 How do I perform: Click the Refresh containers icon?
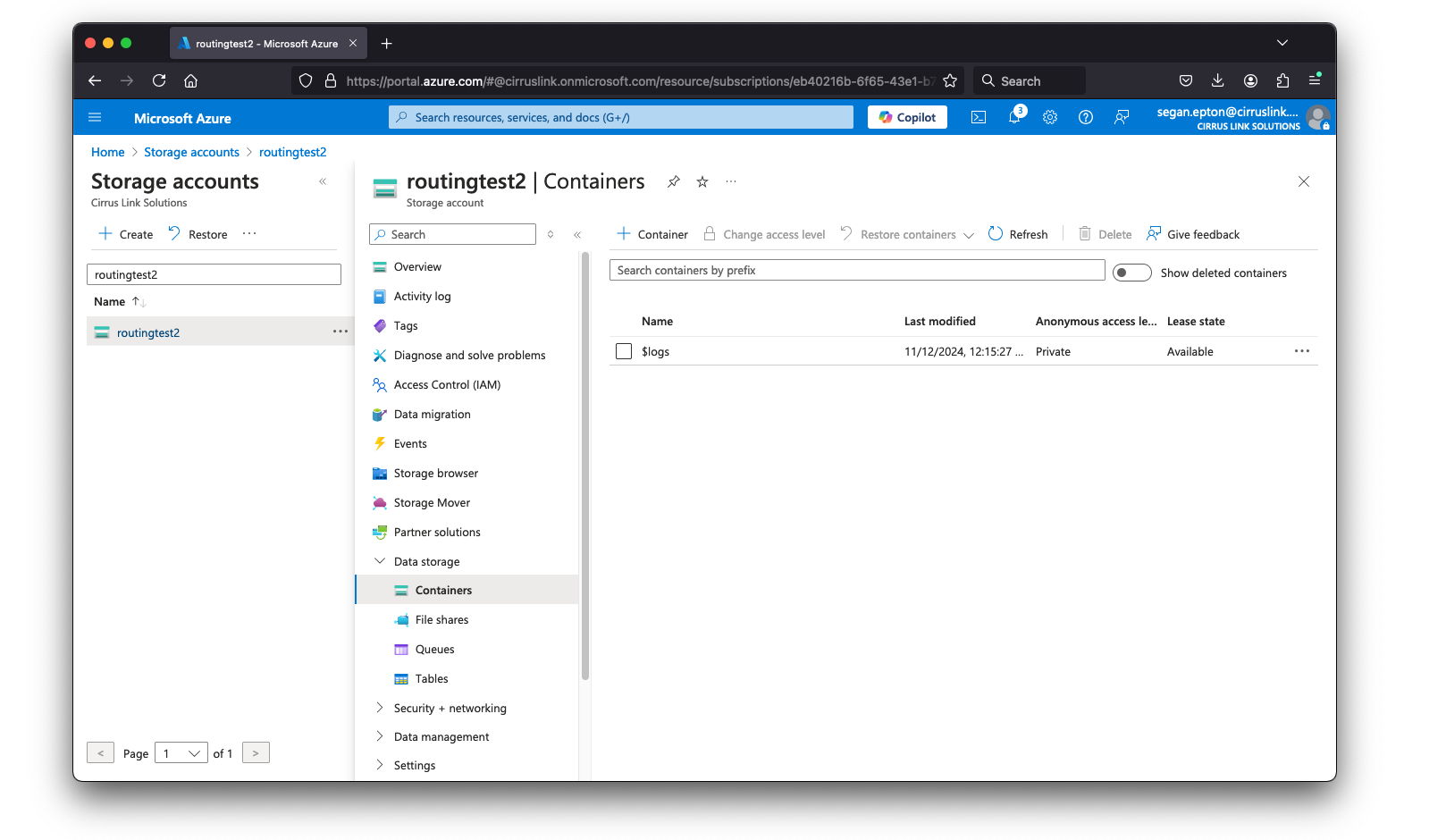996,234
